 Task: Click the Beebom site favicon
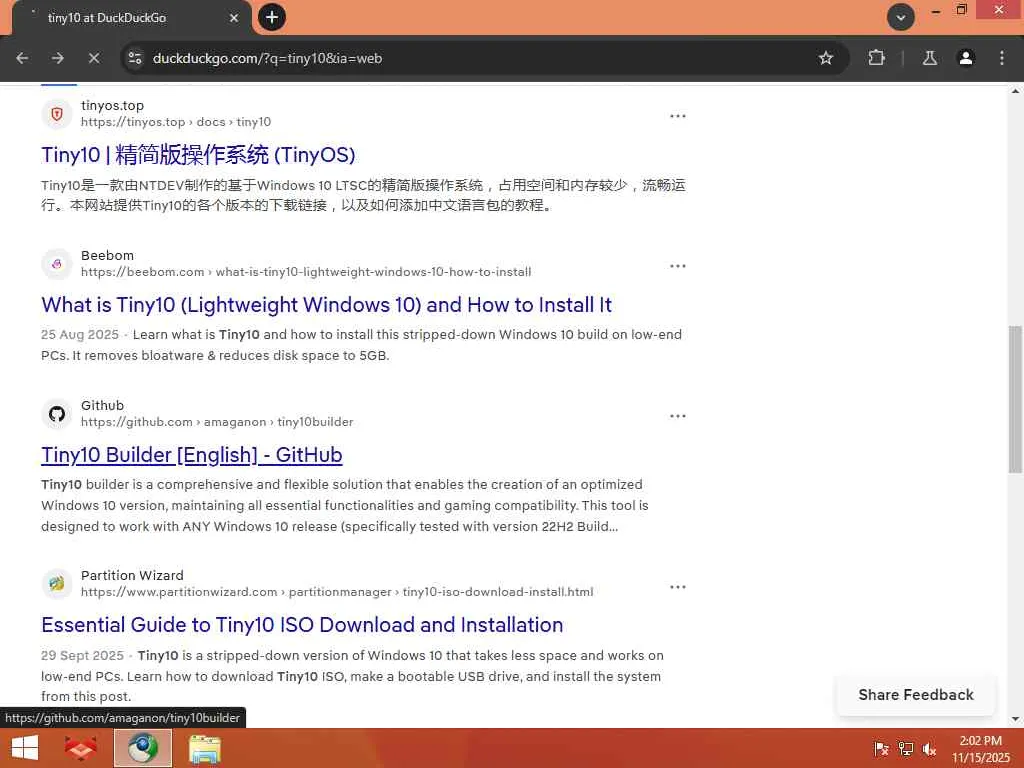pyautogui.click(x=57, y=264)
